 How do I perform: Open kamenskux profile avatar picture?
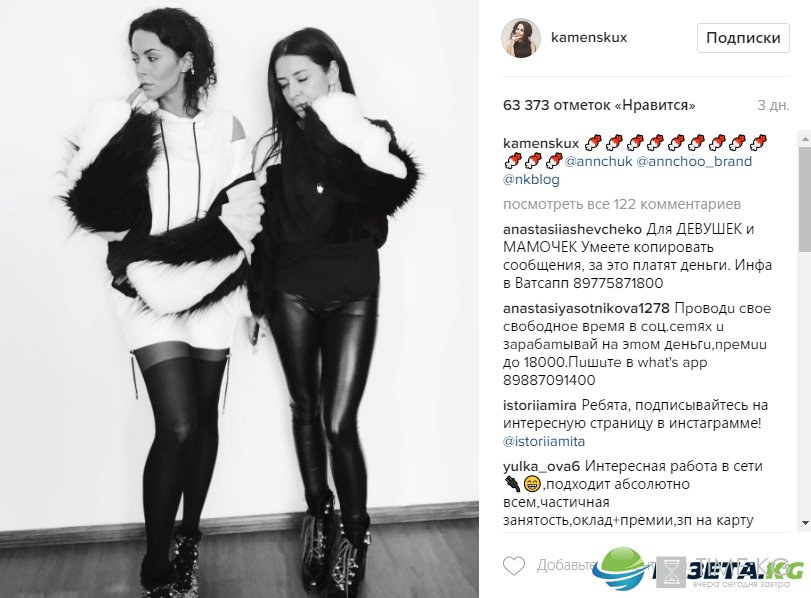point(521,38)
